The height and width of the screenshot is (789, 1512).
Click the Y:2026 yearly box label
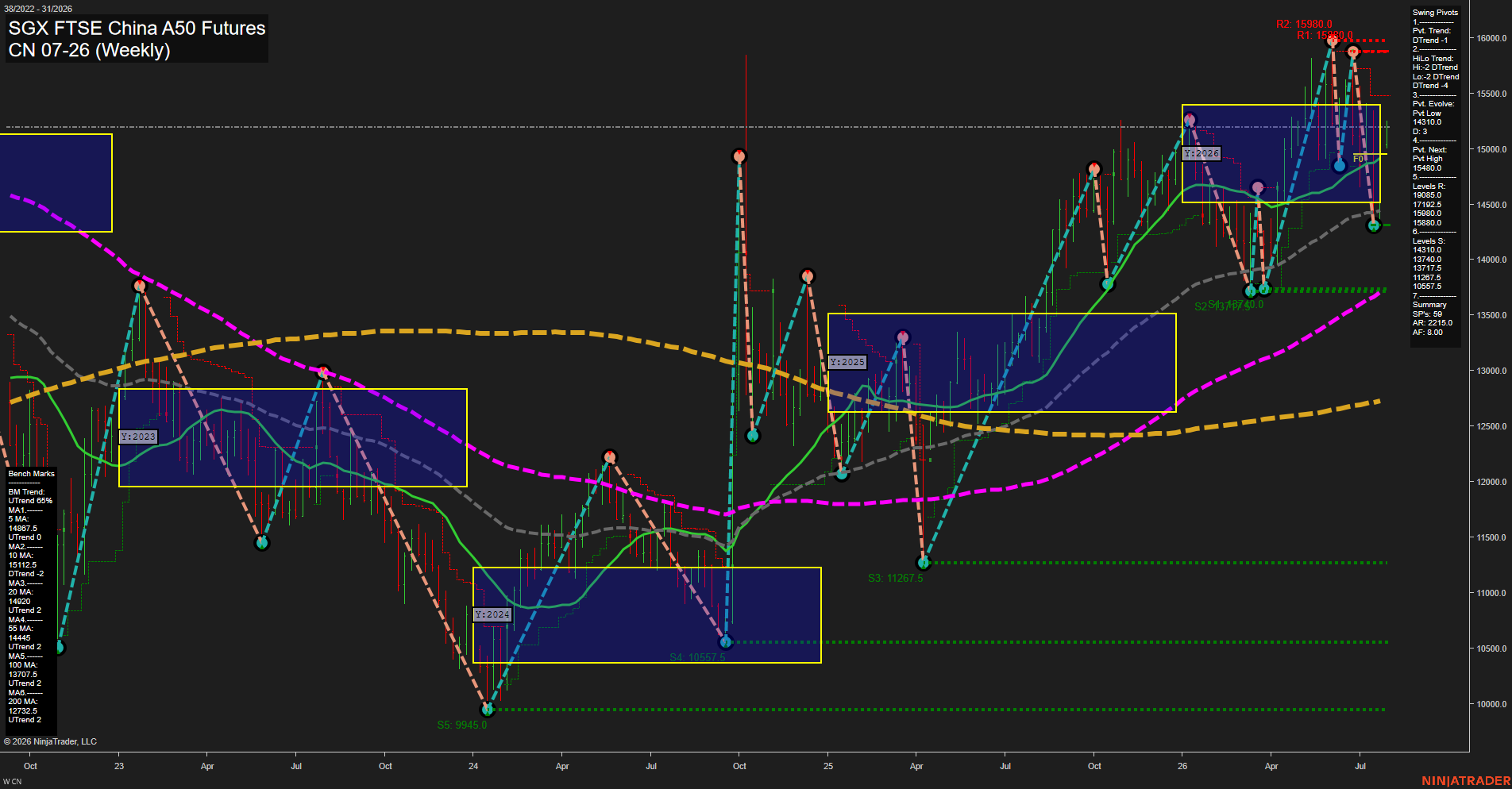1201,153
